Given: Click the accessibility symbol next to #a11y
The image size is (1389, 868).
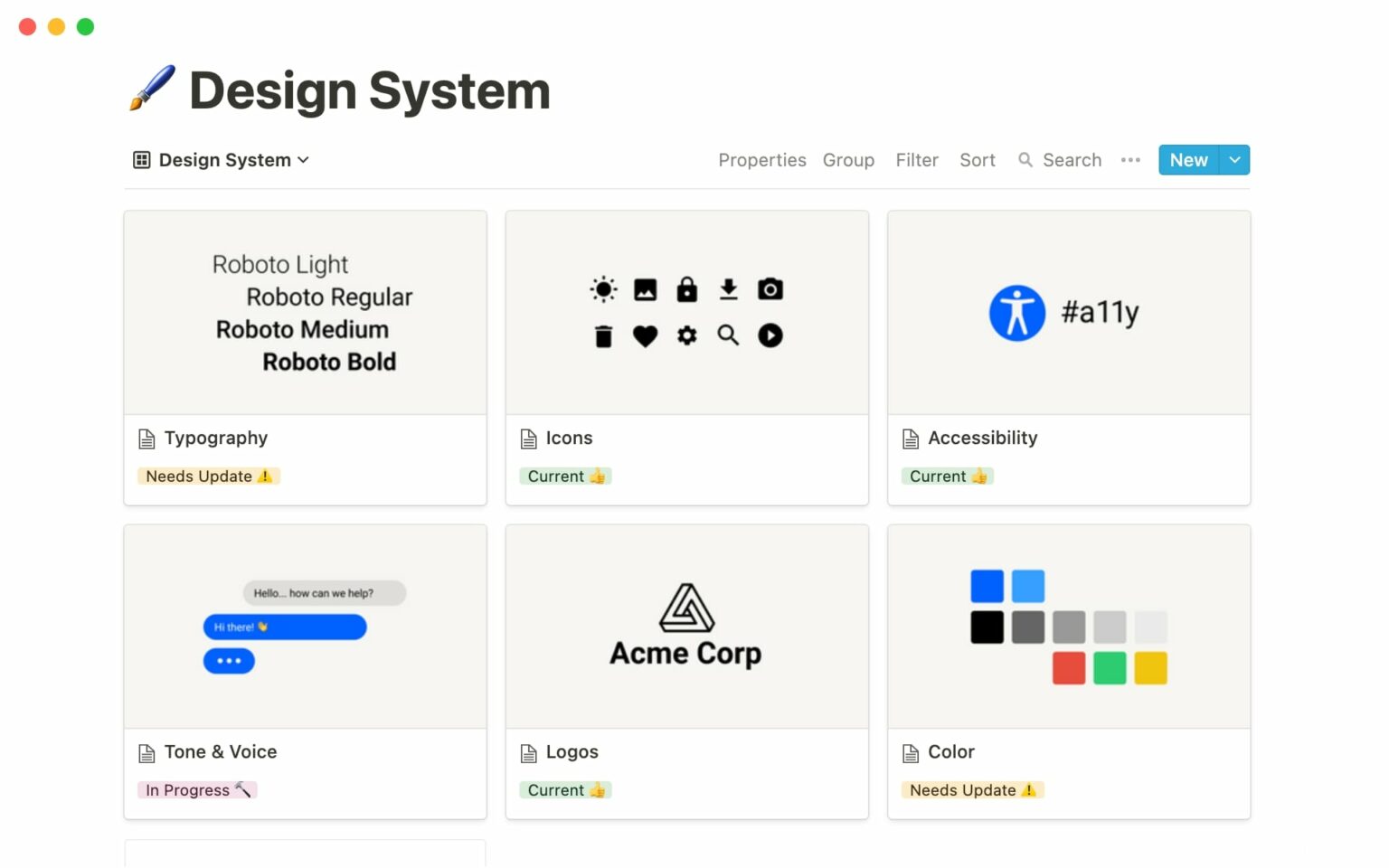Looking at the screenshot, I should point(1016,312).
